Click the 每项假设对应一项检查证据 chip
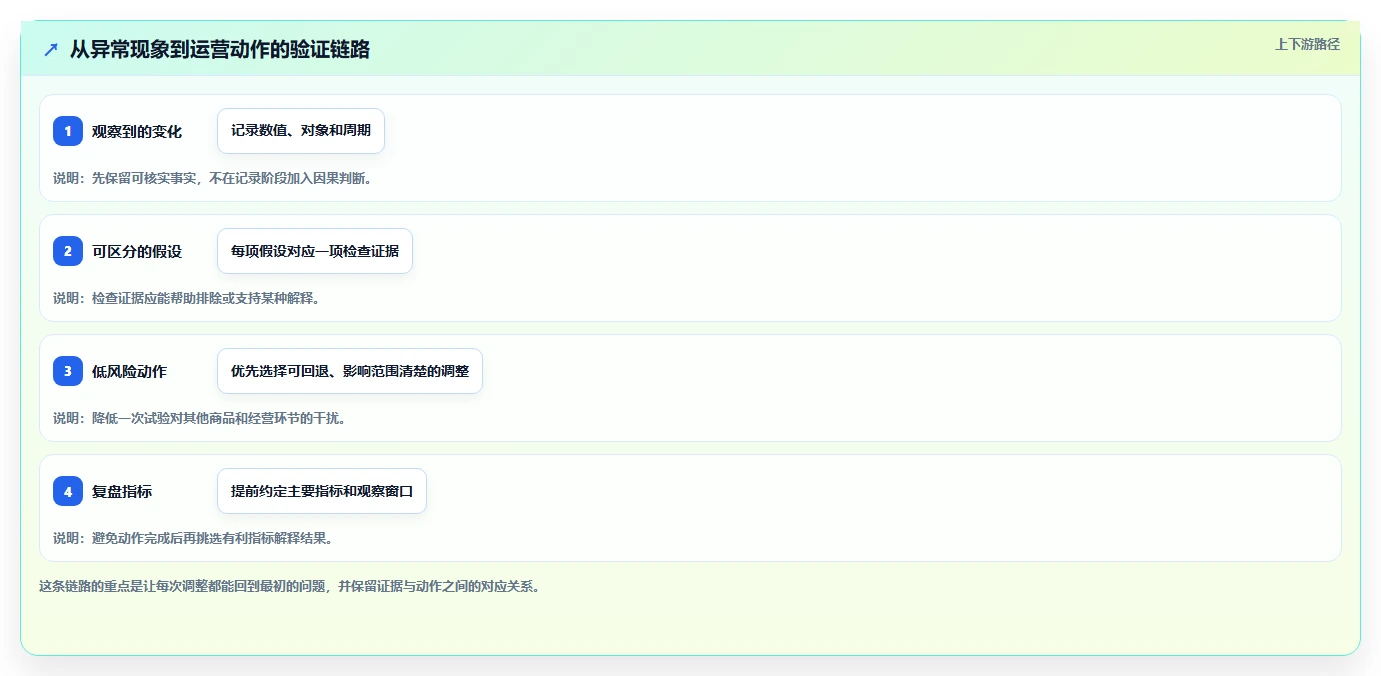1381x676 pixels. click(x=315, y=251)
